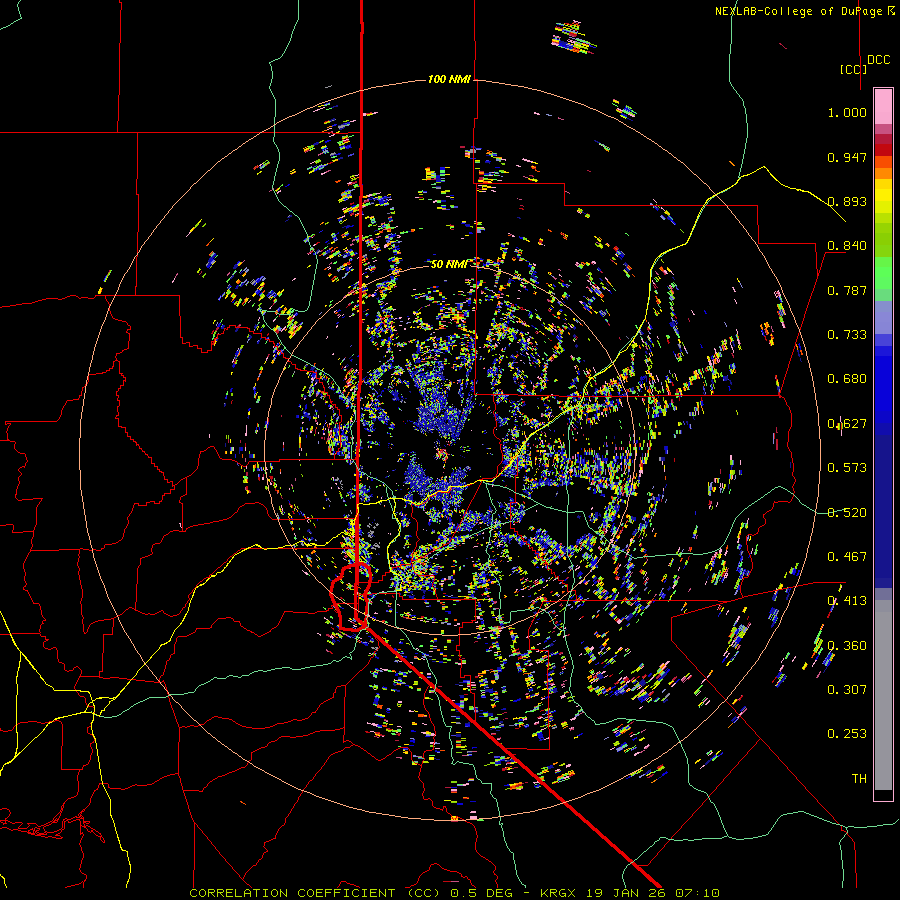Click the 0.253 scale value

[847, 734]
